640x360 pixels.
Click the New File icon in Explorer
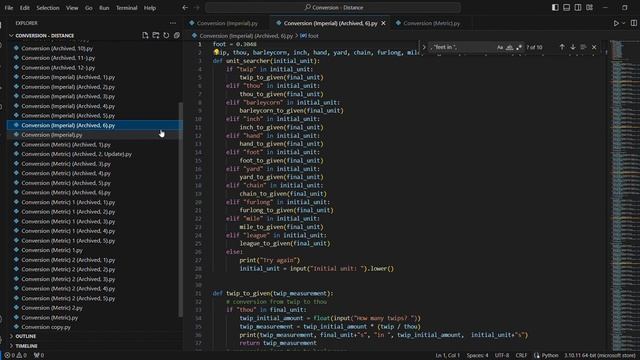pos(145,36)
